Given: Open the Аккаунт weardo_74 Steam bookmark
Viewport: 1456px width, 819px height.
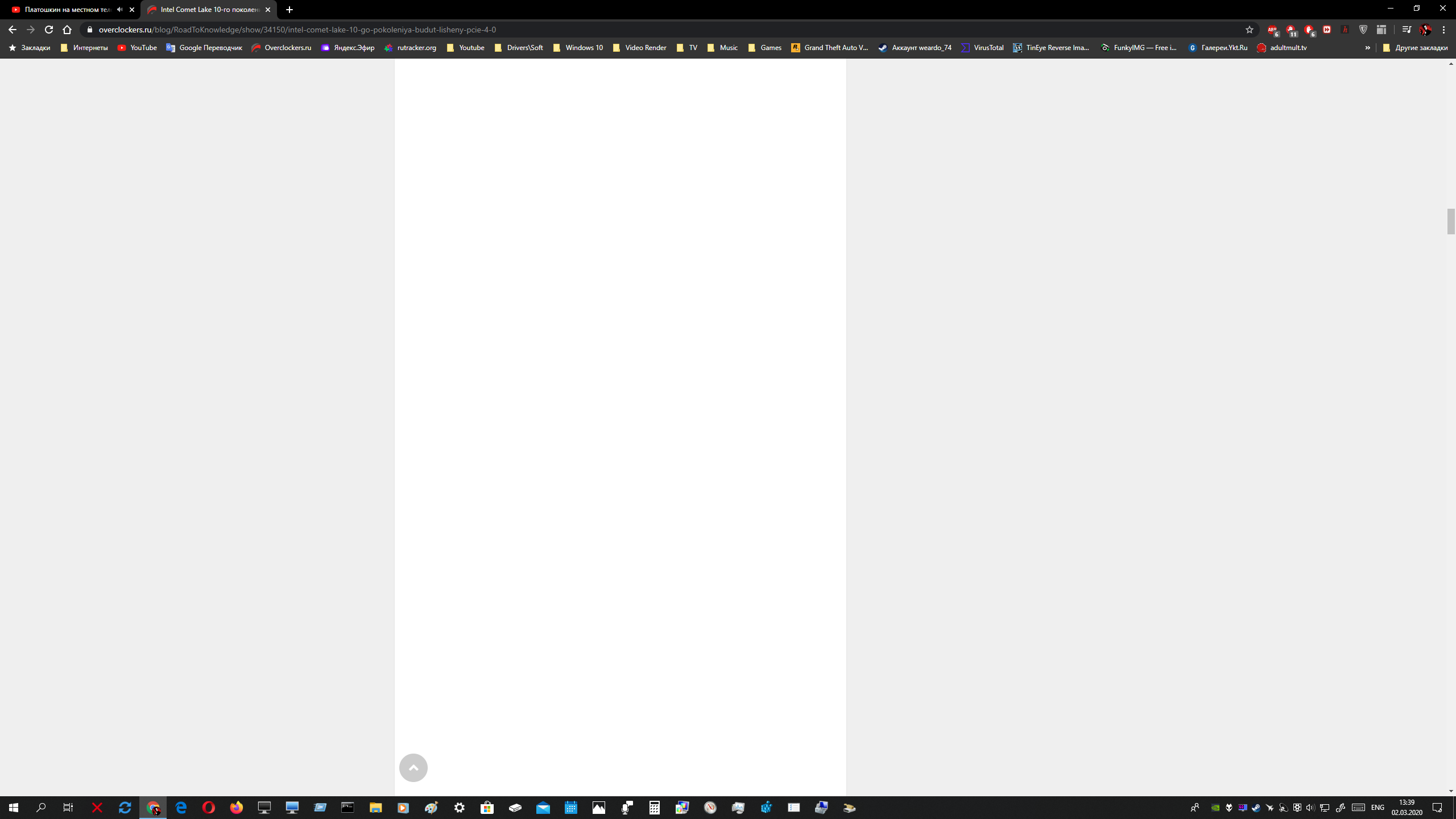Looking at the screenshot, I should pyautogui.click(x=915, y=48).
